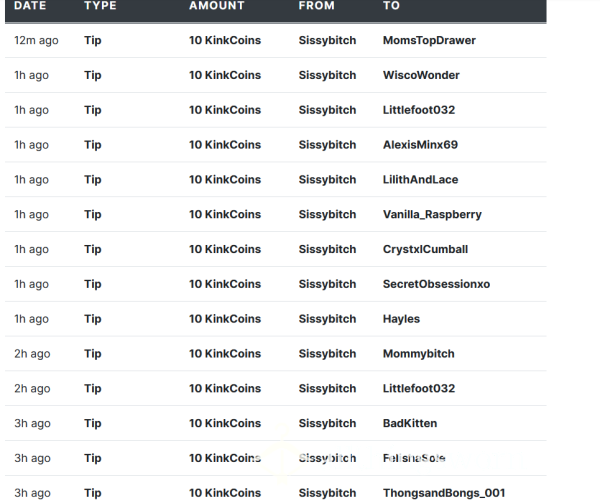The width and height of the screenshot is (600, 503).
Task: Select the 12m ago timestamp
Action: click(x=36, y=40)
